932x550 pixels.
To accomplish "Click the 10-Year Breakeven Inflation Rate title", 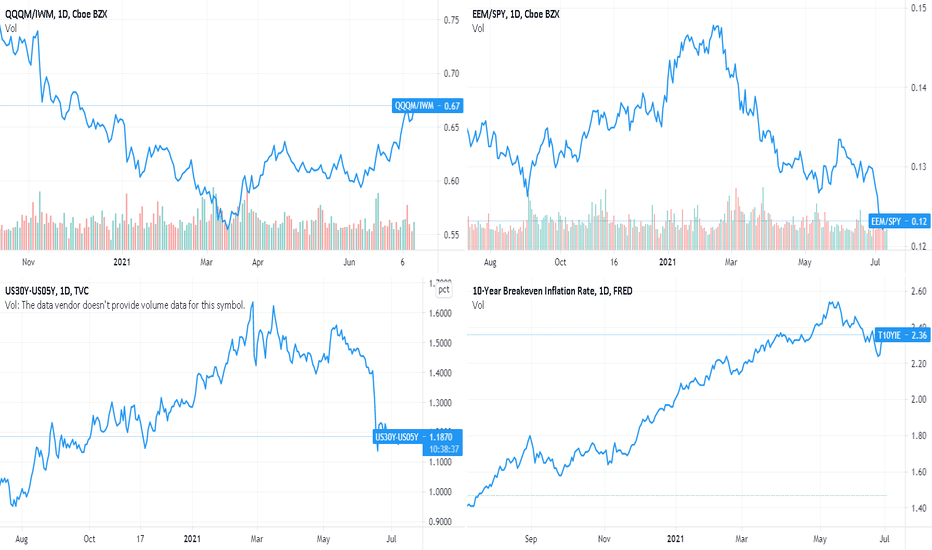I will (552, 291).
